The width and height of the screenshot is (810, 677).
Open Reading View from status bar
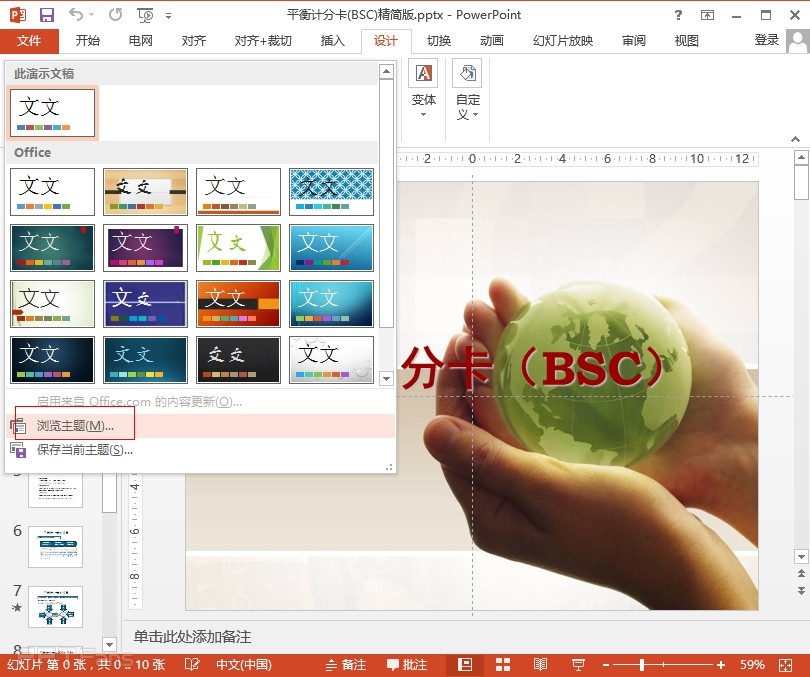(x=540, y=665)
